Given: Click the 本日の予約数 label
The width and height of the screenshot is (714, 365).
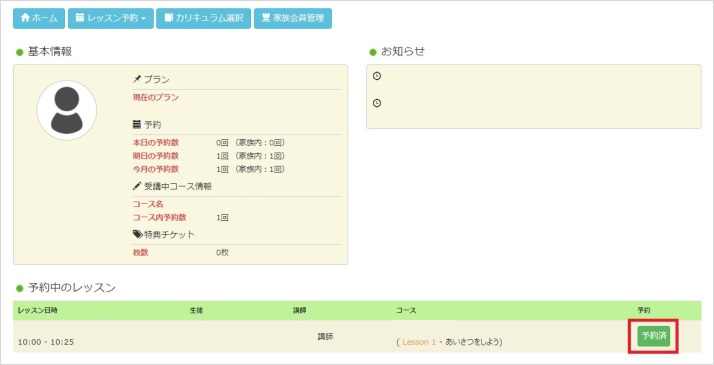Looking at the screenshot, I should click(x=156, y=143).
